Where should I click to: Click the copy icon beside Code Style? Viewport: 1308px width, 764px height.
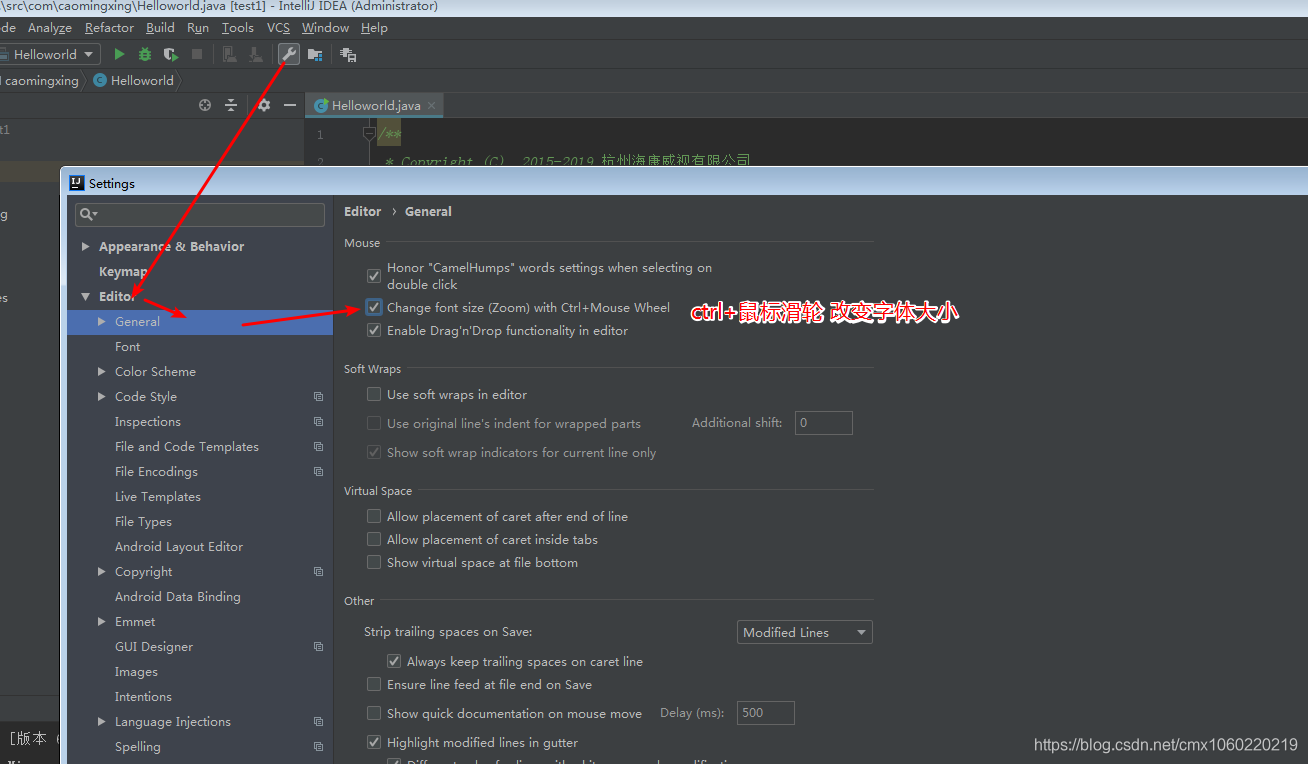tap(318, 397)
